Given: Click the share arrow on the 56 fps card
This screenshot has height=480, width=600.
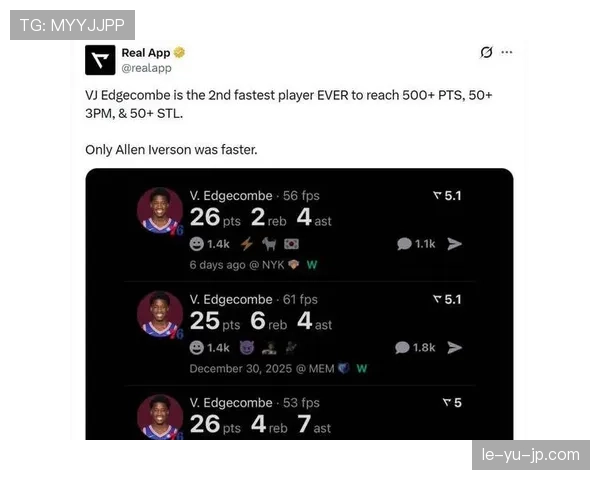Looking at the screenshot, I should [x=455, y=244].
